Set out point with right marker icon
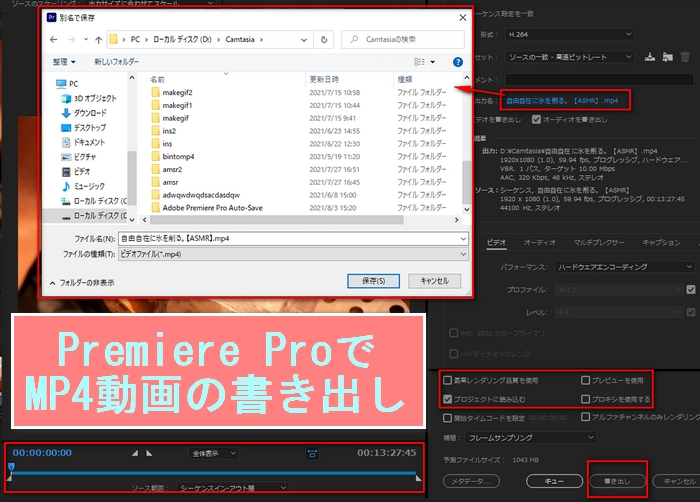Viewport: 700px width, 502px height. click(149, 453)
